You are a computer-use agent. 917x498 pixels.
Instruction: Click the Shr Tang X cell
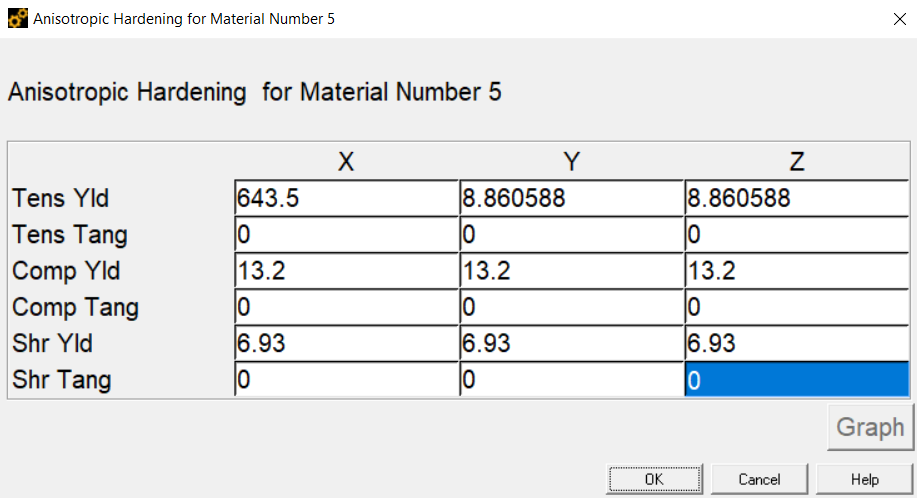click(x=347, y=379)
